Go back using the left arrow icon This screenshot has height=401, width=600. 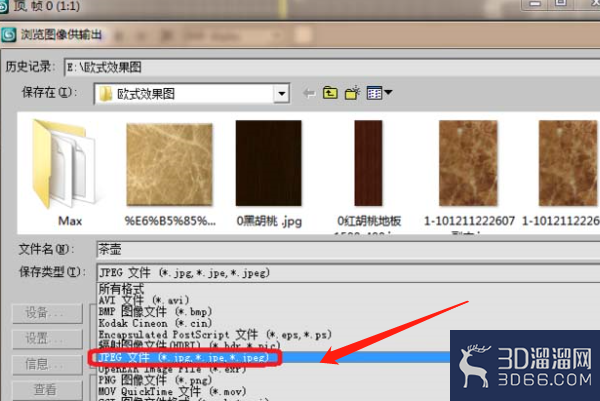tap(308, 93)
